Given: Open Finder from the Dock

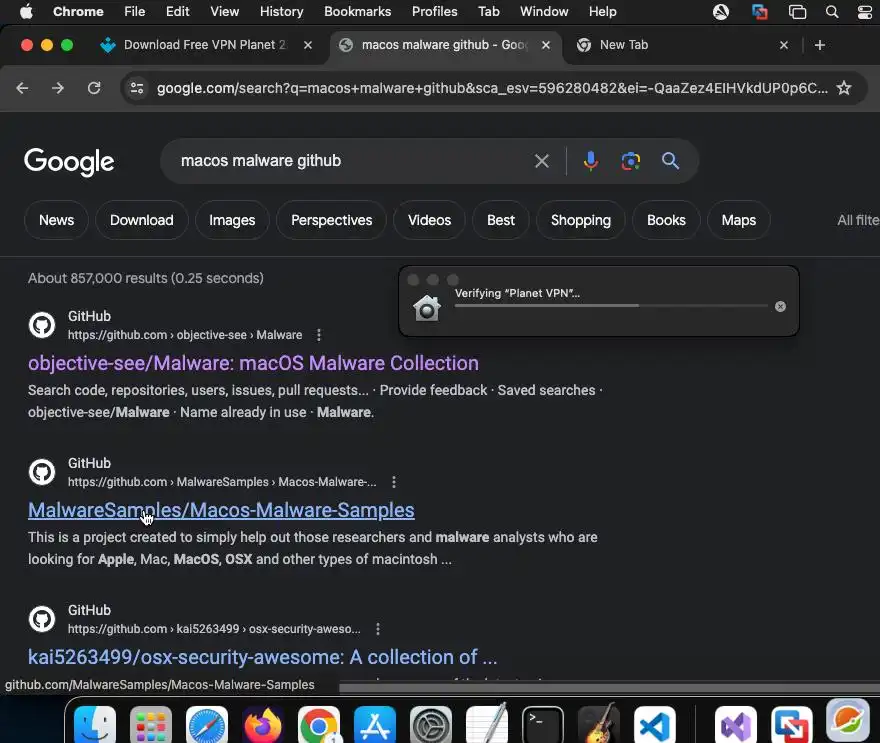Looking at the screenshot, I should click(95, 724).
